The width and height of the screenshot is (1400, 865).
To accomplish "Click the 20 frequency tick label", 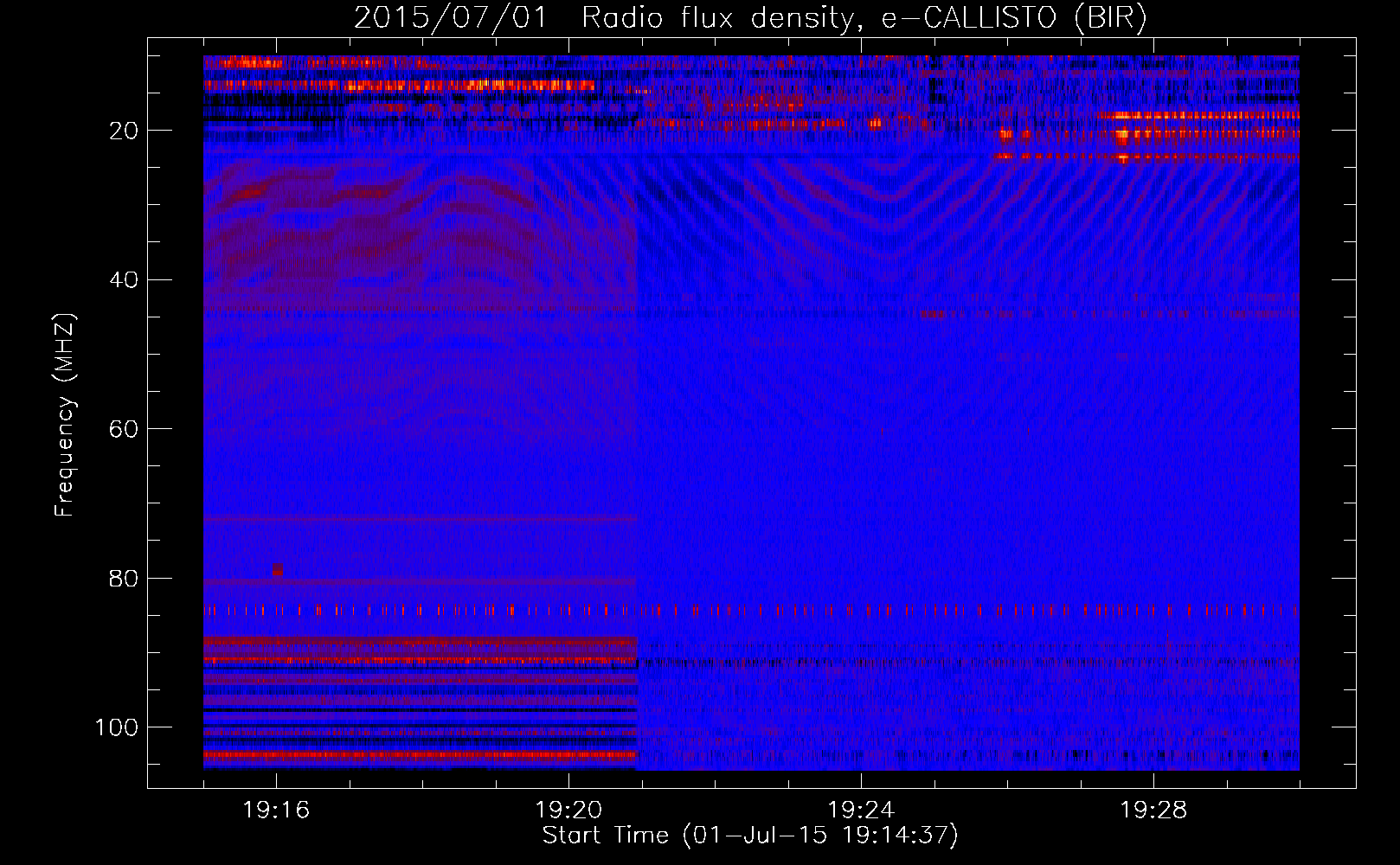I will click(x=124, y=131).
